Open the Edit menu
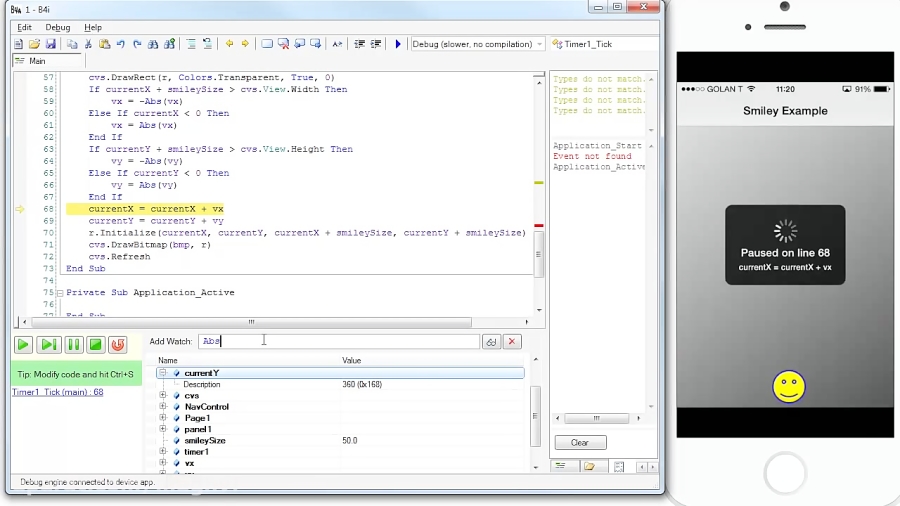Image resolution: width=900 pixels, height=506 pixels. point(24,27)
